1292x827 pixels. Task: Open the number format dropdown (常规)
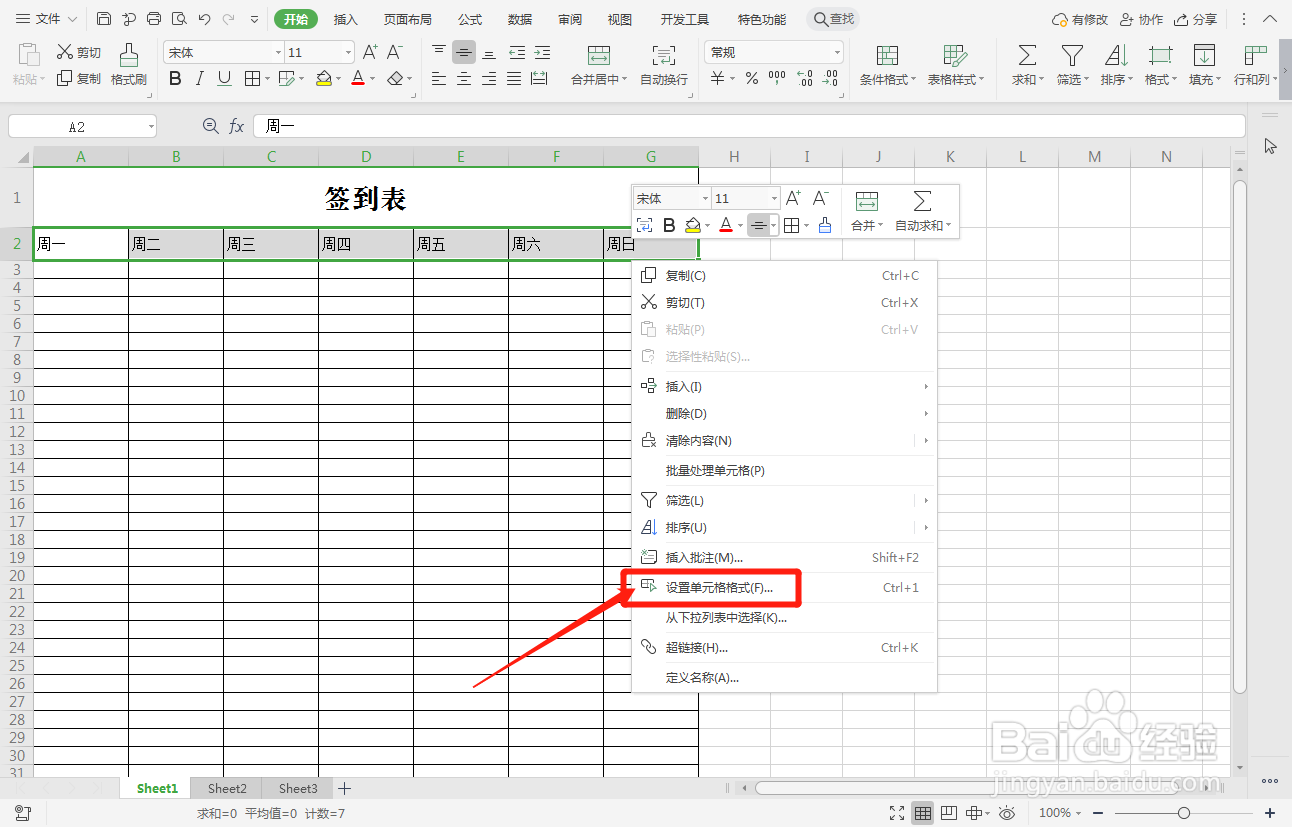837,53
